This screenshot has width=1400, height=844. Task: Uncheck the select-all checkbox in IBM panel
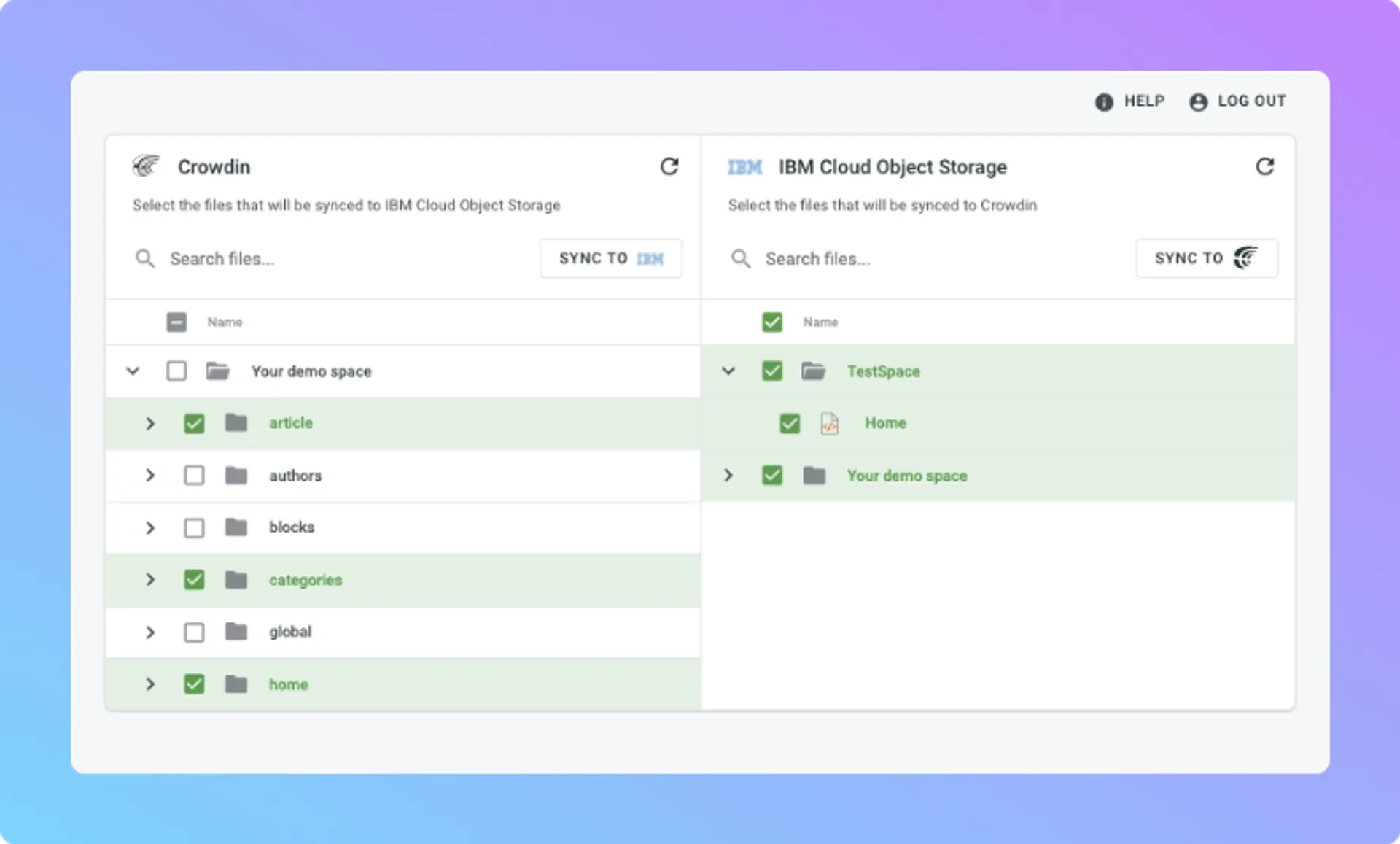coord(772,322)
